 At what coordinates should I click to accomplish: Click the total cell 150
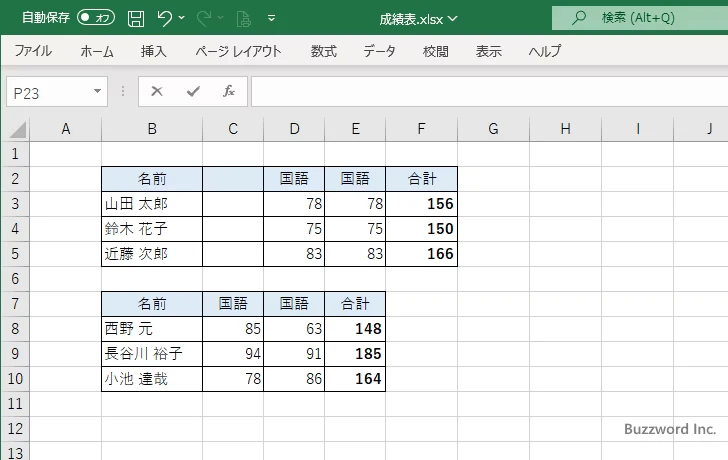point(421,229)
